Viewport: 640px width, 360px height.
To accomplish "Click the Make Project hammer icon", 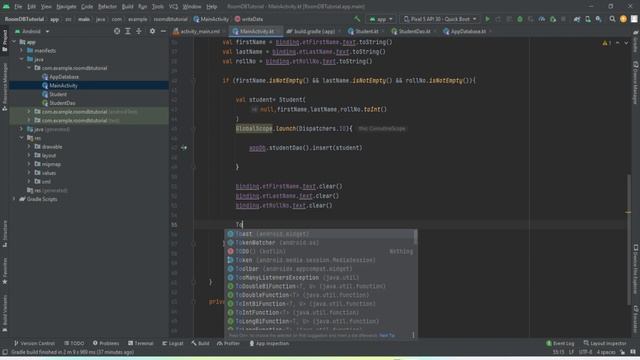I will pos(357,19).
